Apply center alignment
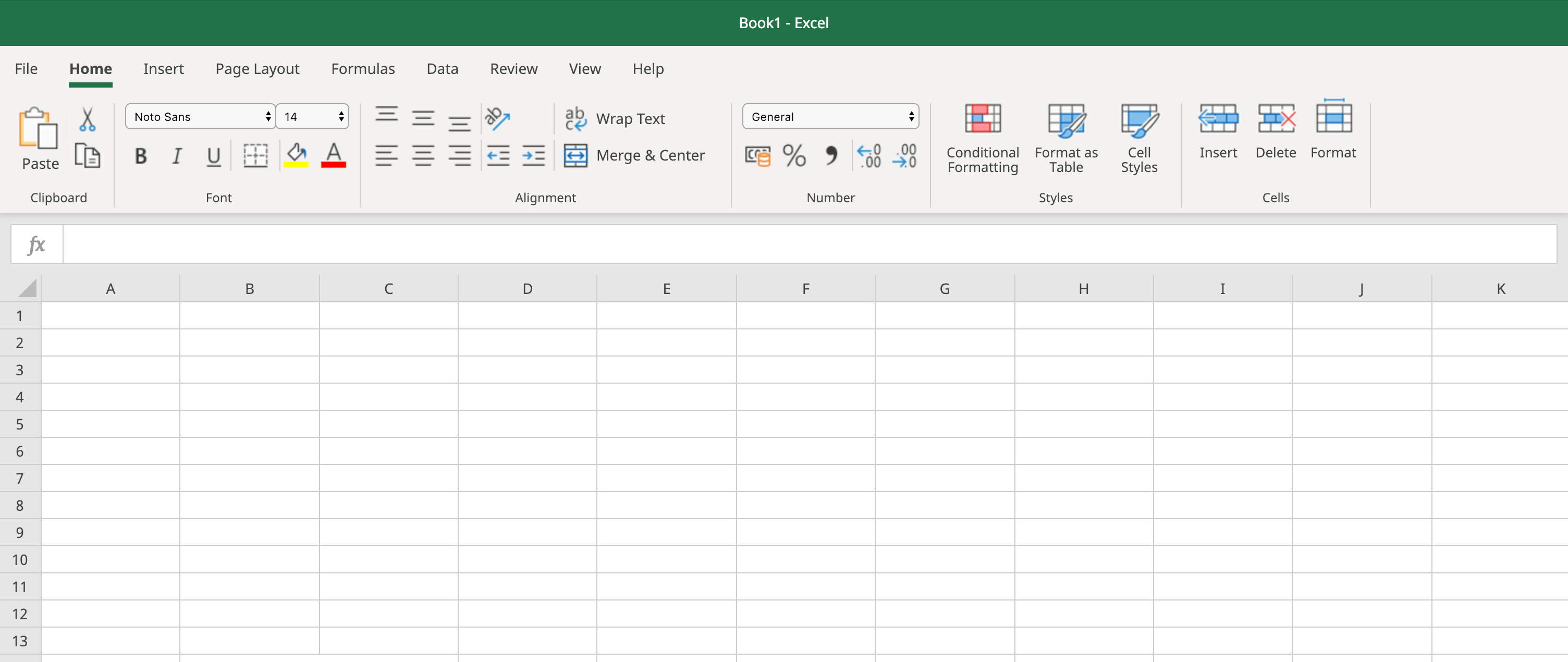 click(423, 155)
